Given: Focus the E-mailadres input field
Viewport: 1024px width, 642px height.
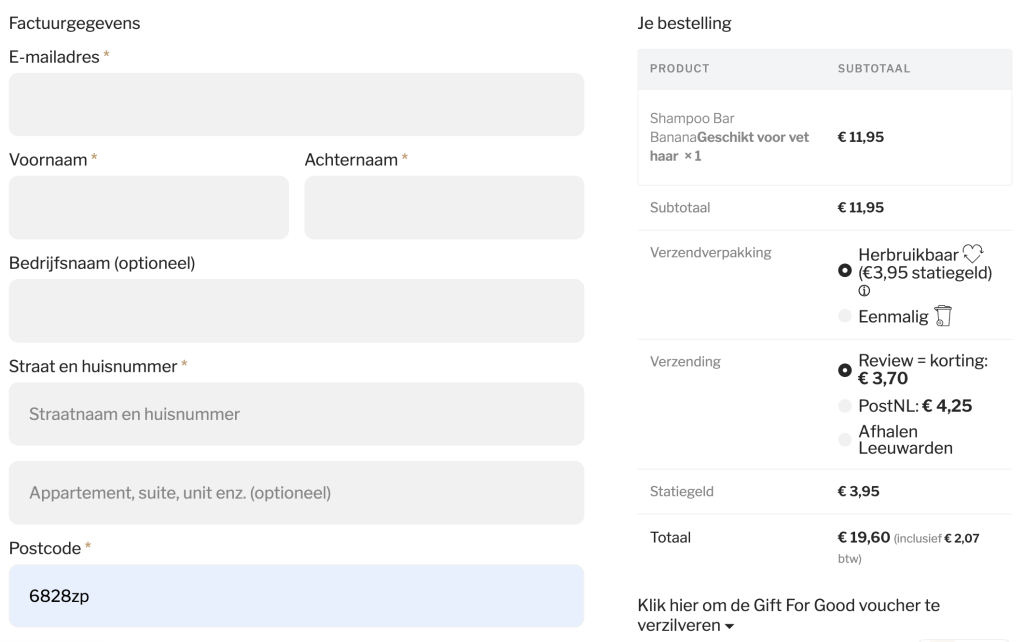Looking at the screenshot, I should 296,104.
